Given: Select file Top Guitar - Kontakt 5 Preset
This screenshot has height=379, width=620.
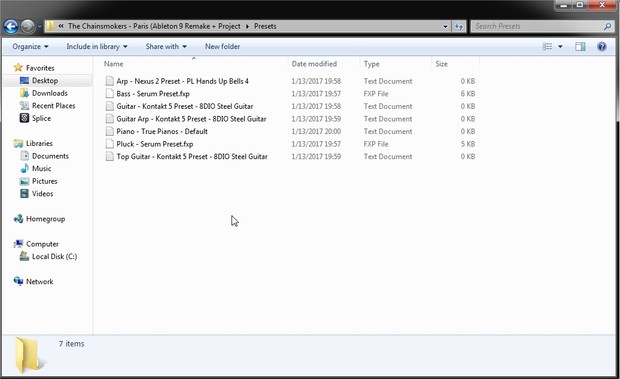Looking at the screenshot, I should pyautogui.click(x=192, y=157).
